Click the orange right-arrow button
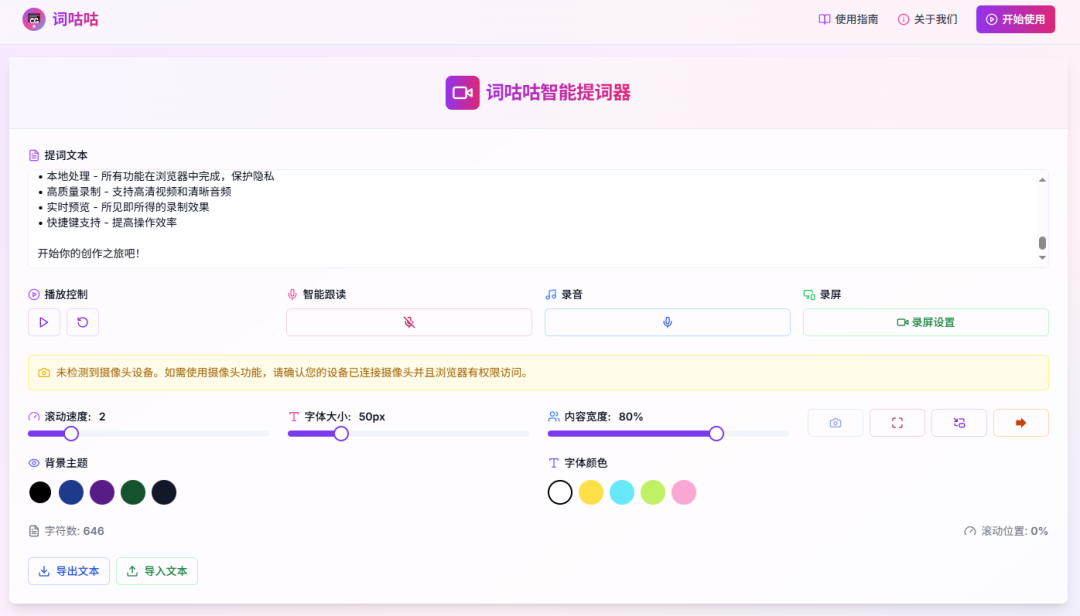Viewport: 1080px width, 616px height. point(1020,423)
